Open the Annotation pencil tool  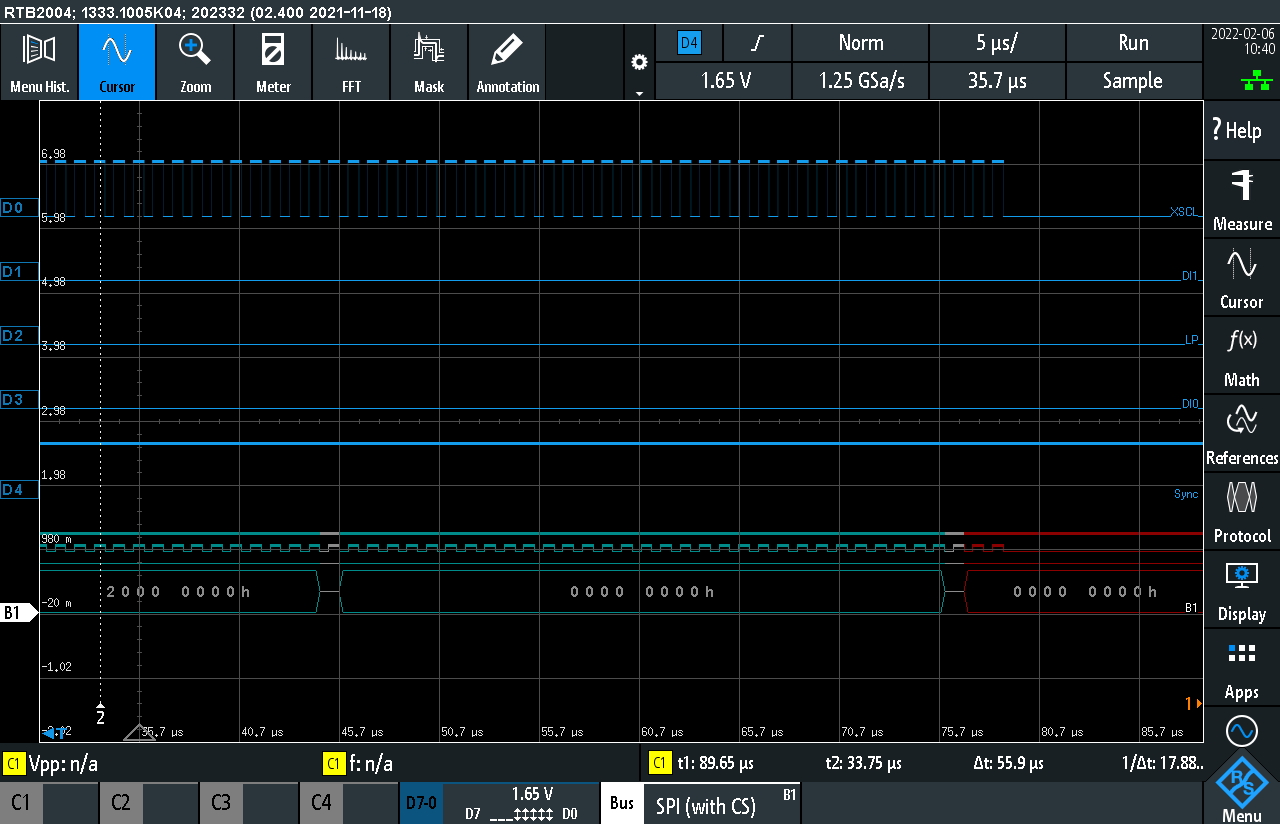click(507, 62)
